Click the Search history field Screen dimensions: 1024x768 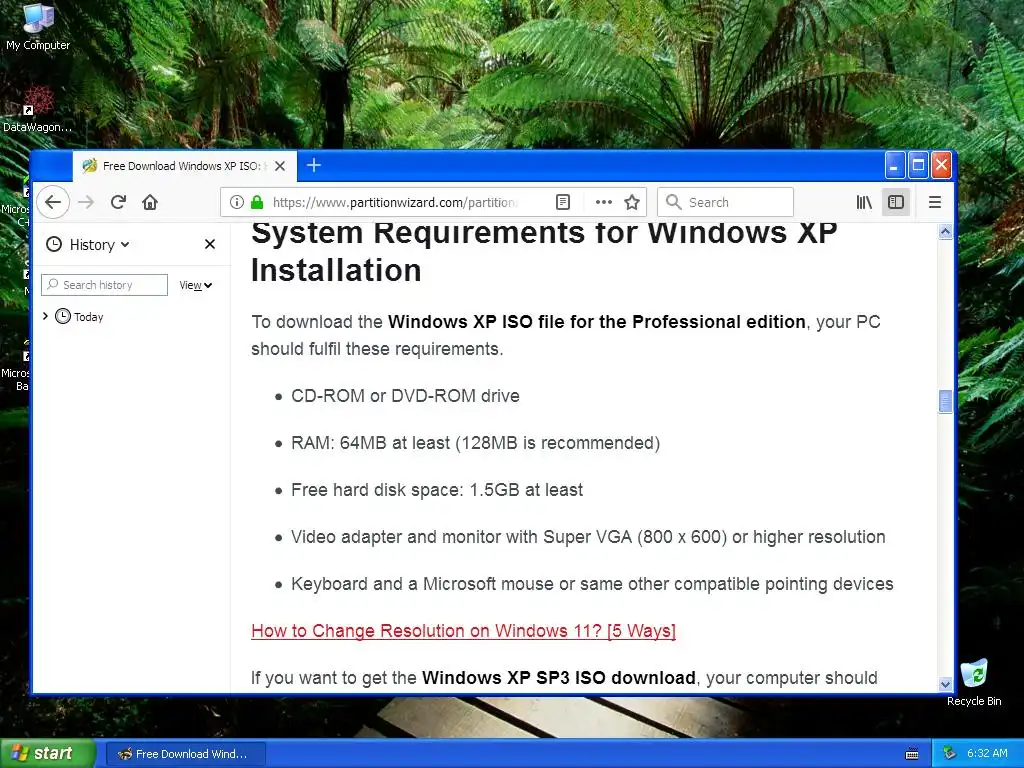pos(104,285)
